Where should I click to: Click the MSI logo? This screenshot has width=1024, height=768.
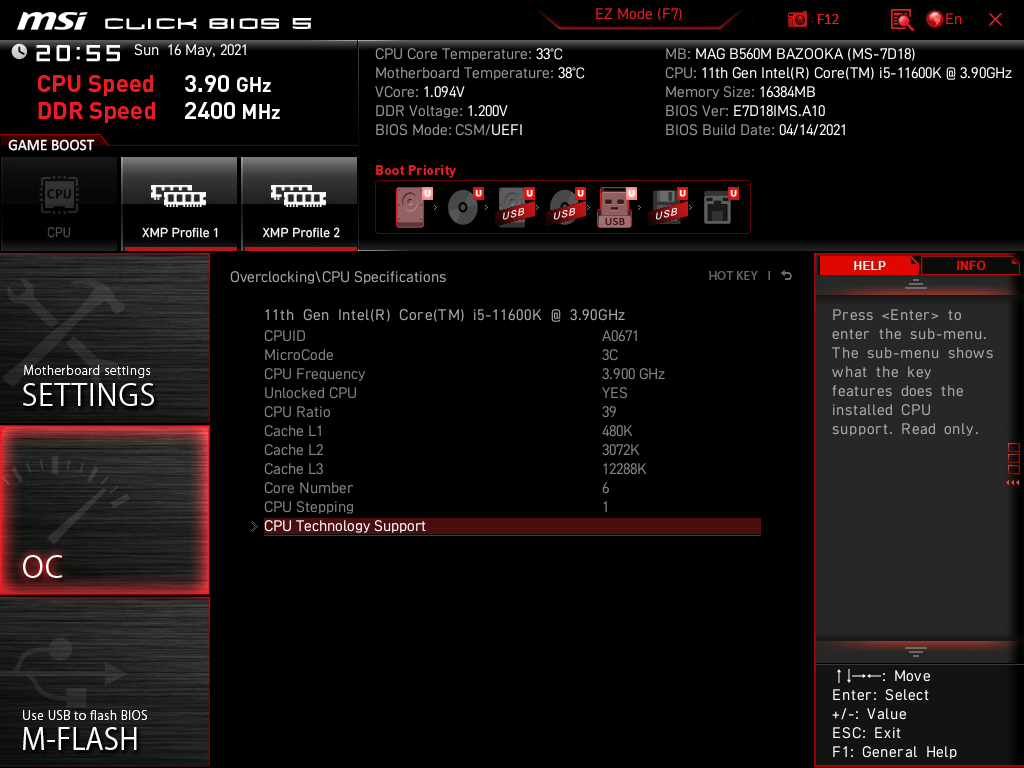(52, 21)
